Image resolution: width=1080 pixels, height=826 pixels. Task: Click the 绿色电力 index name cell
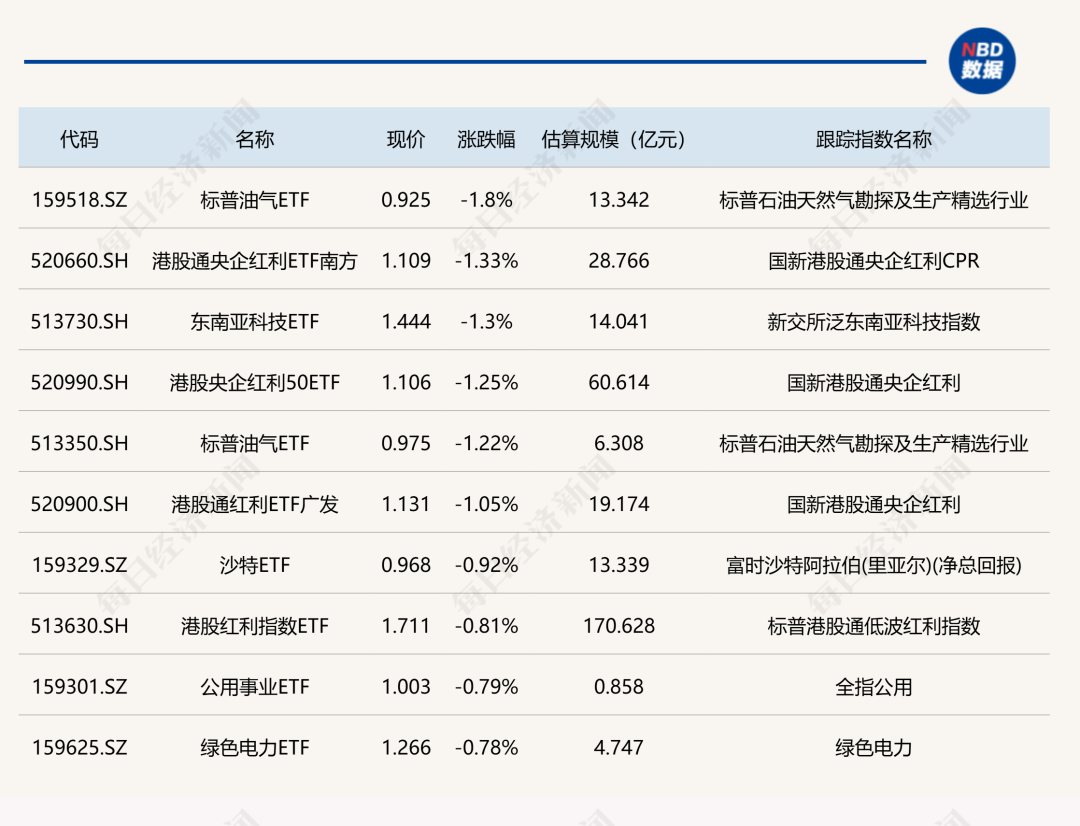(872, 747)
